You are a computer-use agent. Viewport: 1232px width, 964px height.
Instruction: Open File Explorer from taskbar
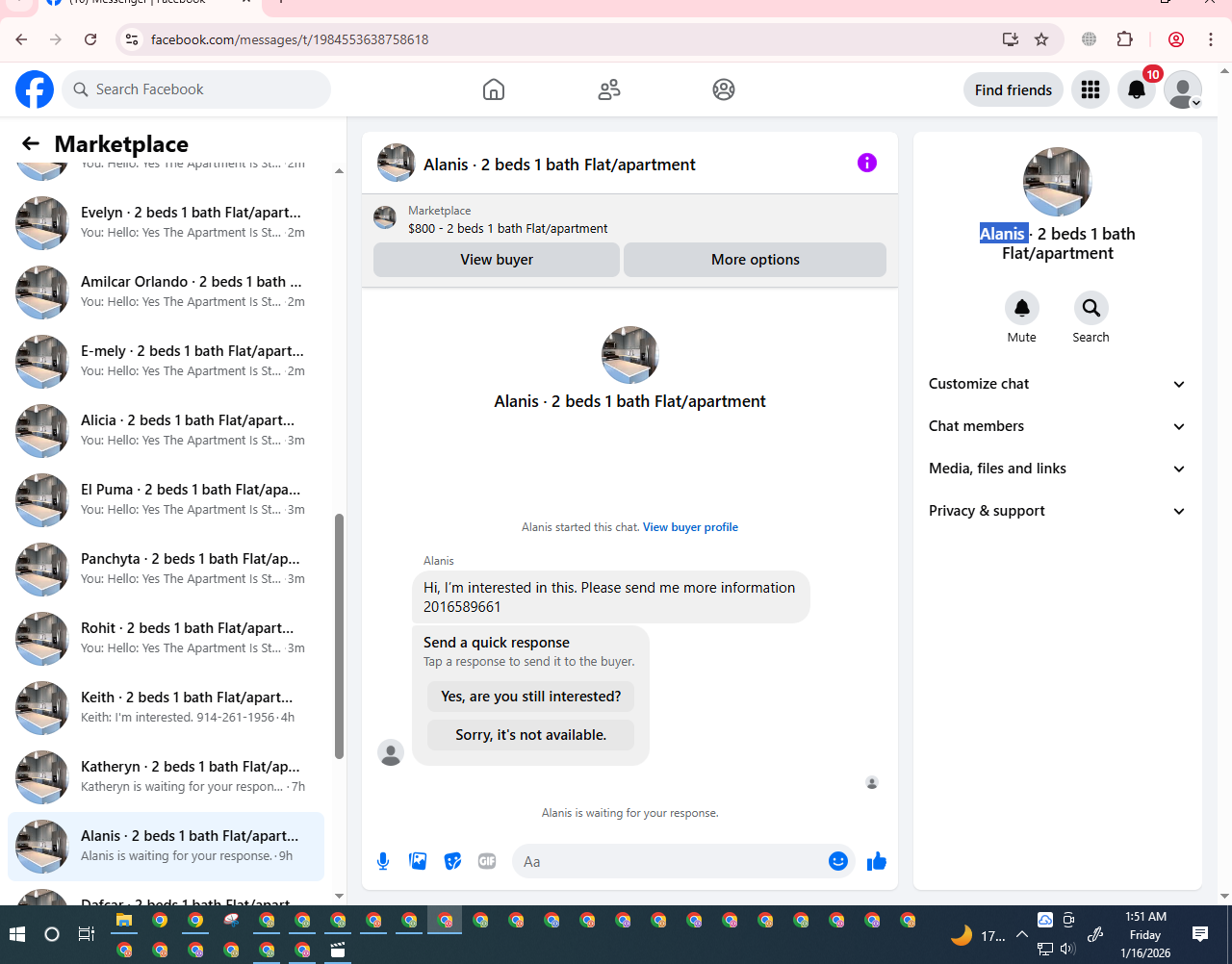[124, 921]
